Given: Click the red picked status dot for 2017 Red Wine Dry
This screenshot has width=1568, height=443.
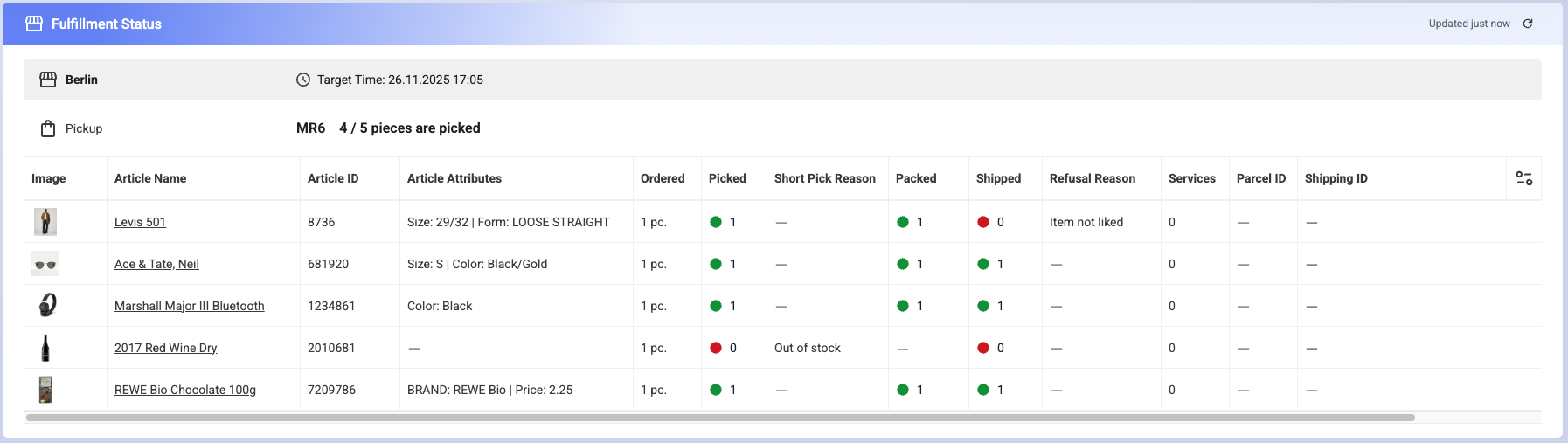Looking at the screenshot, I should coord(716,348).
